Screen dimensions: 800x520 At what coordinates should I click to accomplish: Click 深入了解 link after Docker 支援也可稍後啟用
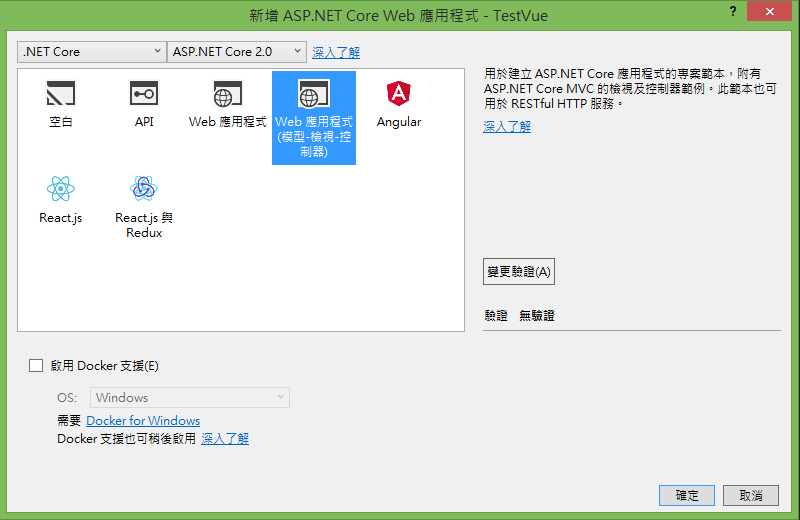225,438
